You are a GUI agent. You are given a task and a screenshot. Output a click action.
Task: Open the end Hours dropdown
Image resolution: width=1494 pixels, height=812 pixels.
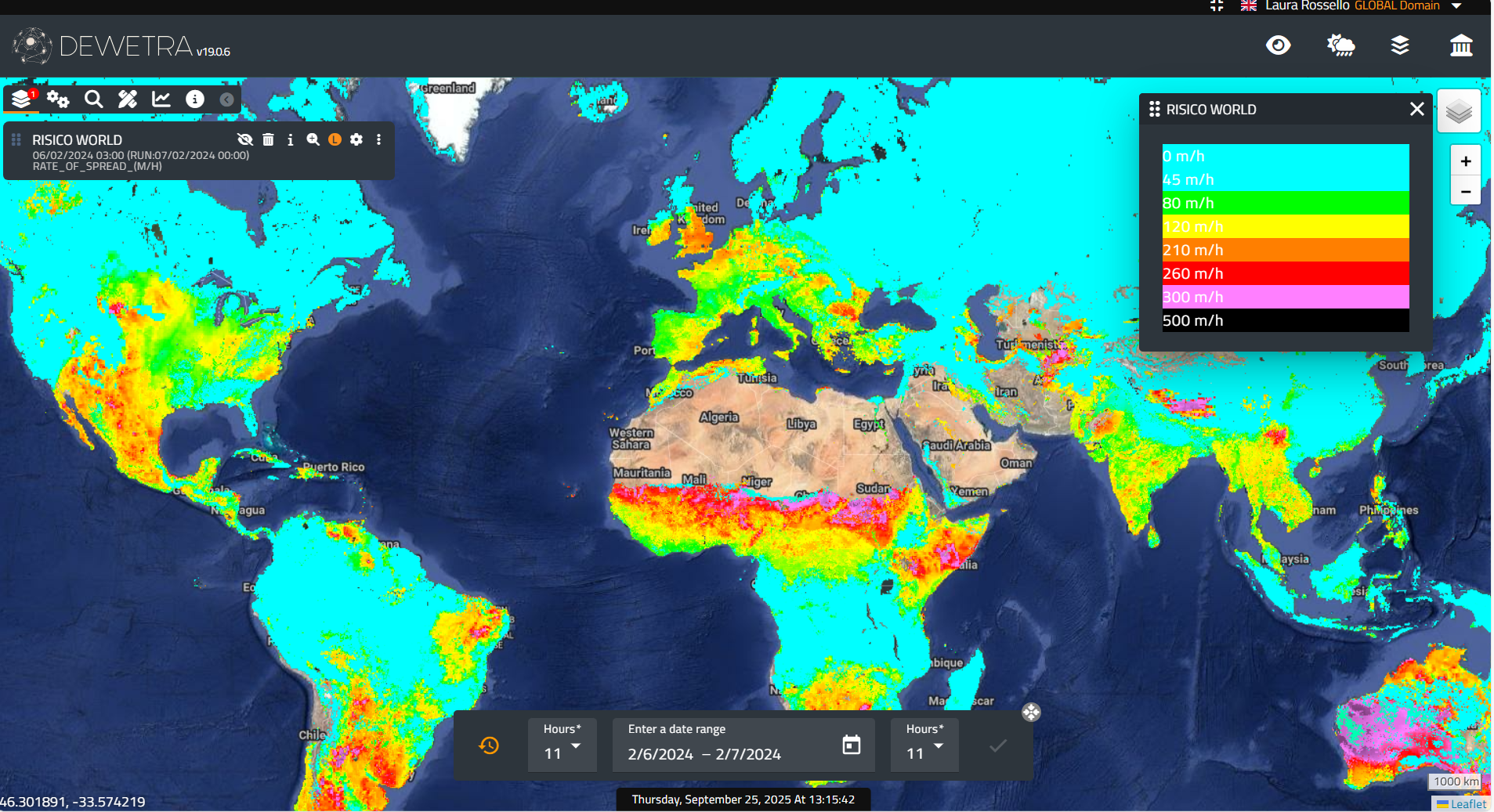tap(924, 745)
